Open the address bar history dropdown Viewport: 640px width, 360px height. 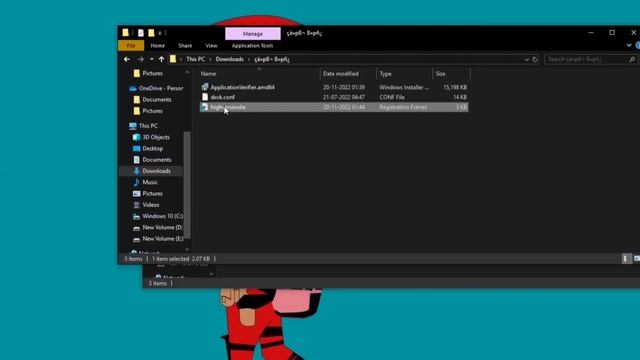pyautogui.click(x=527, y=60)
